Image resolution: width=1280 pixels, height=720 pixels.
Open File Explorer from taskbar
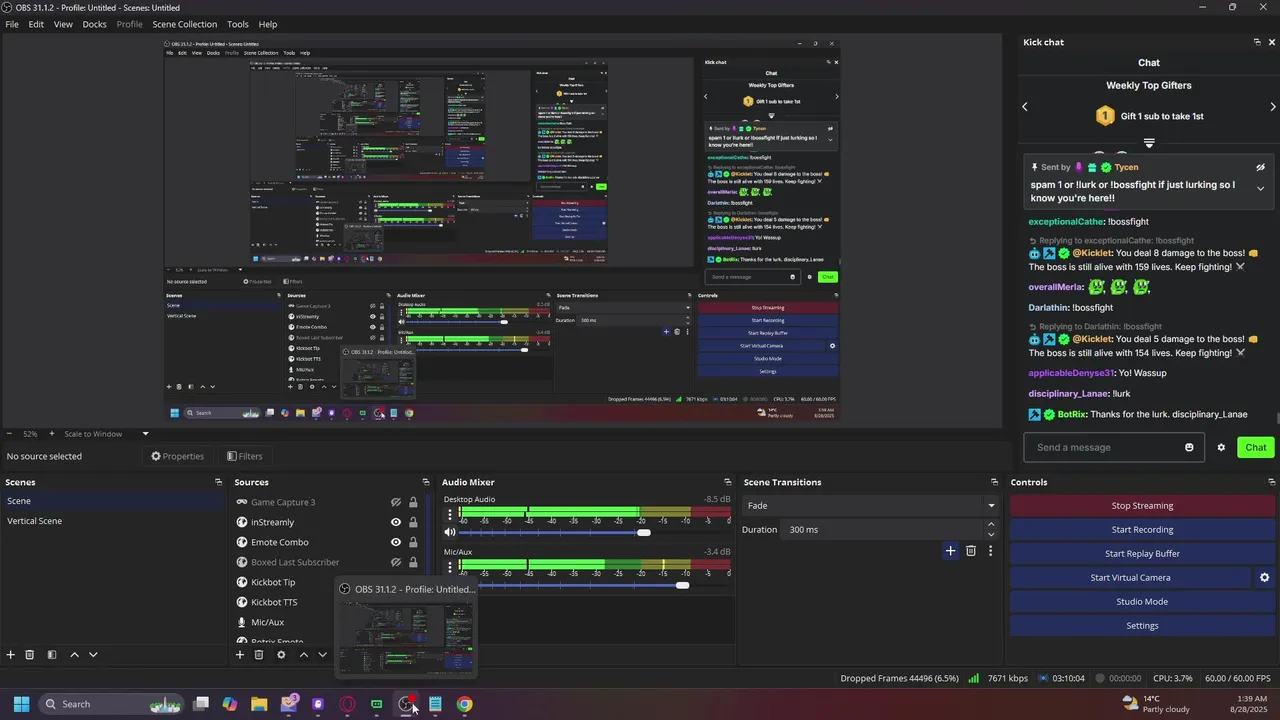tap(259, 704)
